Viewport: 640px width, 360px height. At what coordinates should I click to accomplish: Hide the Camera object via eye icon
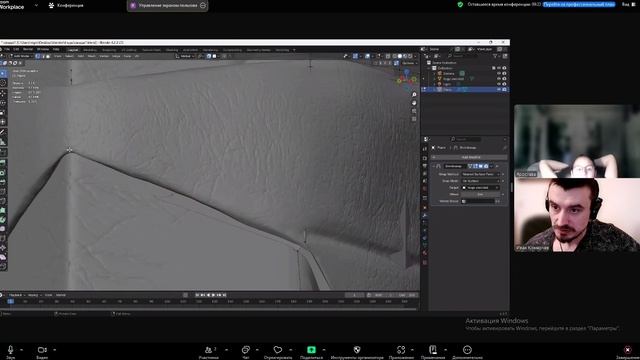tap(498, 73)
